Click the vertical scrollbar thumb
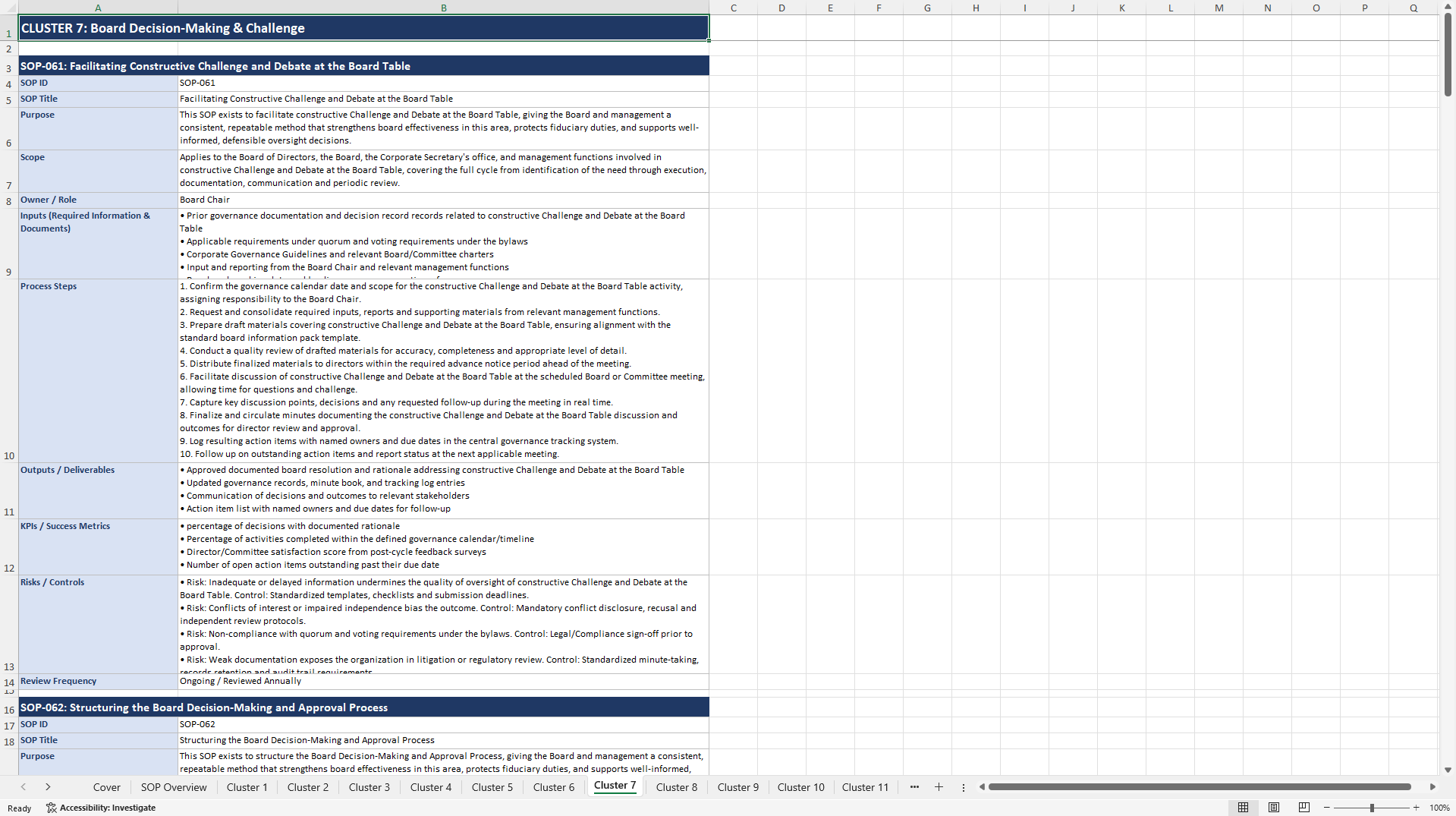The image size is (1456, 816). pyautogui.click(x=1448, y=55)
